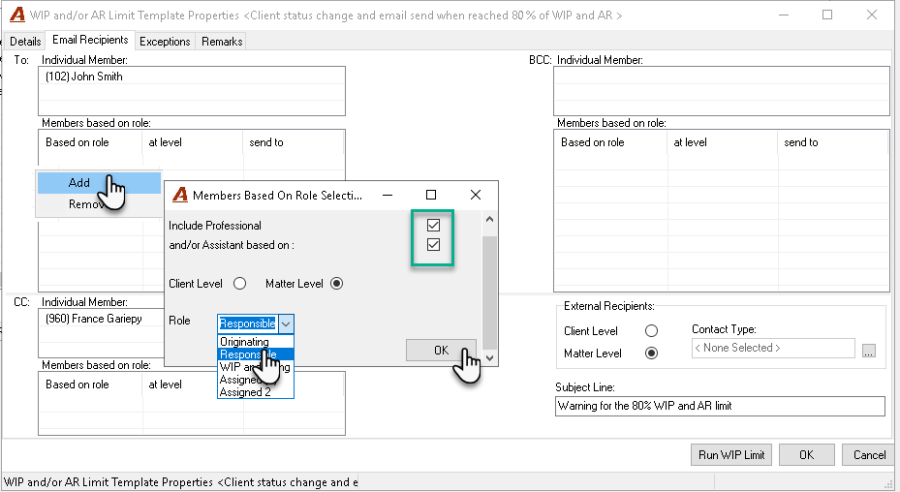Click 'at level' header in BCC table
Image resolution: width=900 pixels, height=492 pixels.
click(690, 142)
